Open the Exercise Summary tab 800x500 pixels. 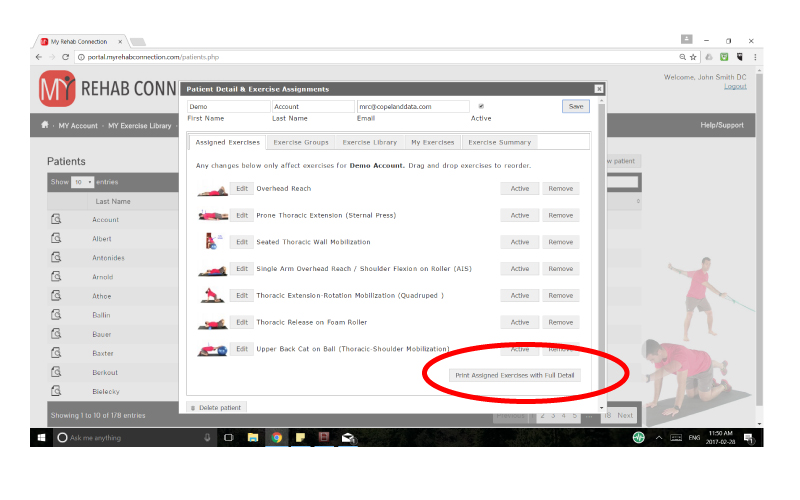(499, 142)
